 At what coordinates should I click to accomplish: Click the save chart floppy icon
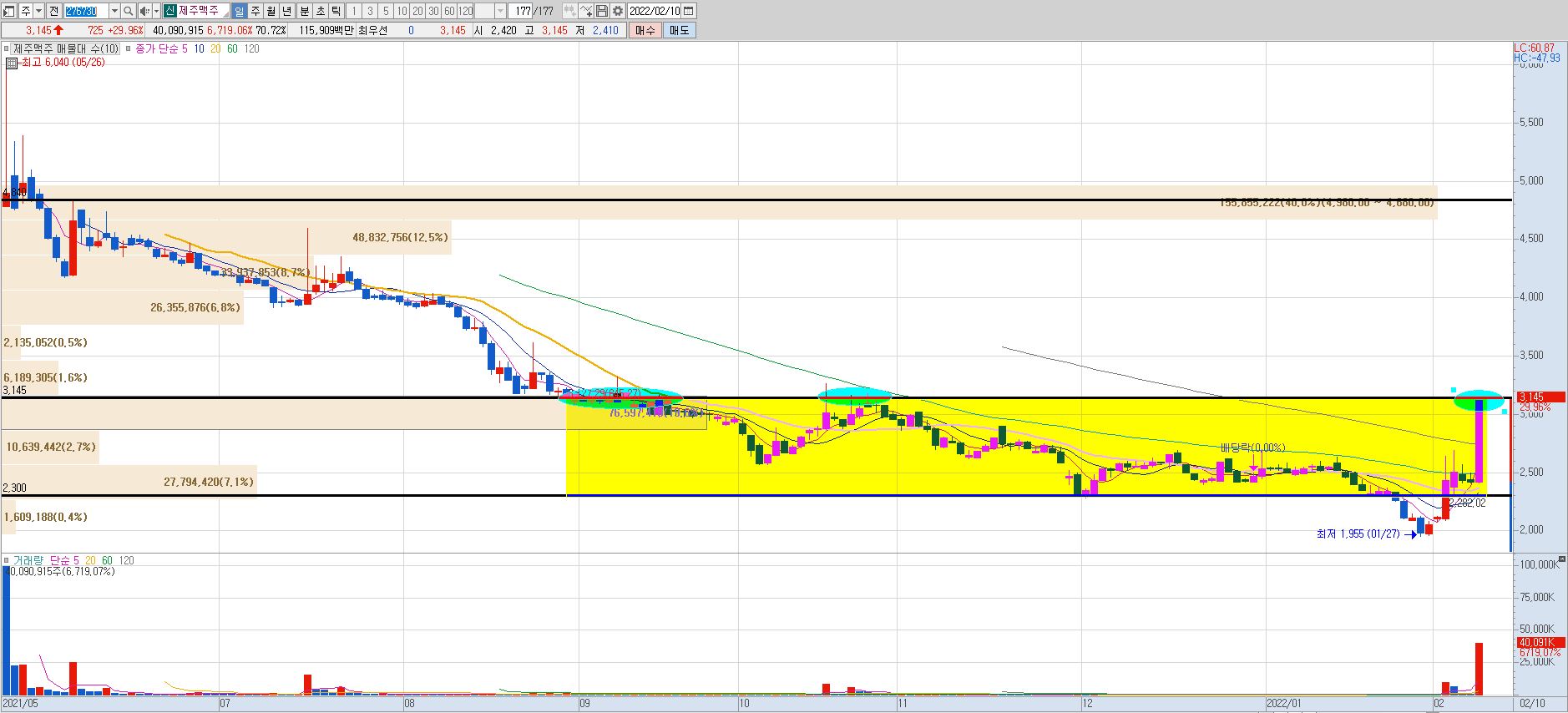coord(602,11)
